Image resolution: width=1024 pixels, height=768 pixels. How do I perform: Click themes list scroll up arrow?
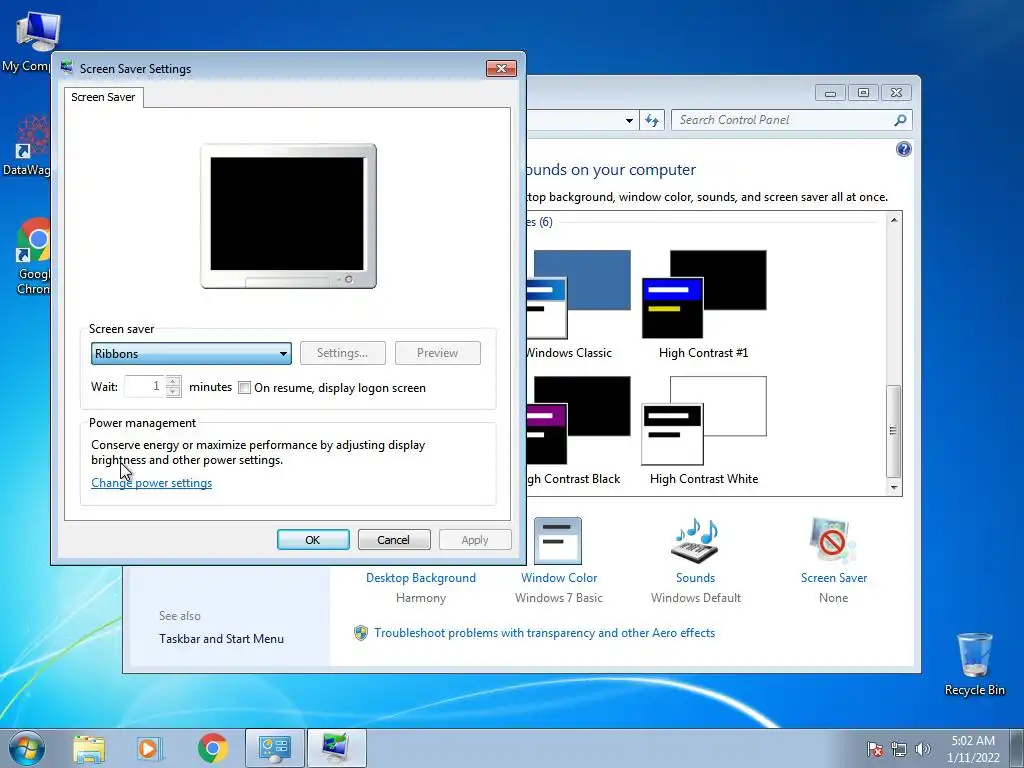894,220
